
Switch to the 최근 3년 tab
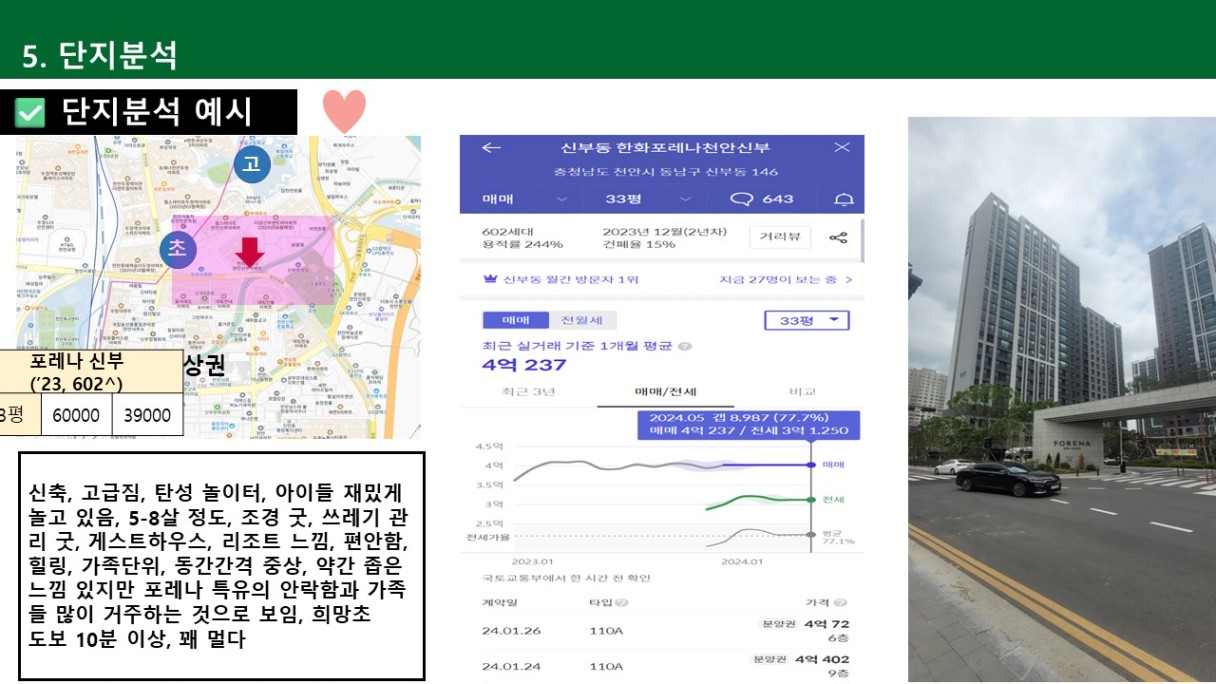528,392
